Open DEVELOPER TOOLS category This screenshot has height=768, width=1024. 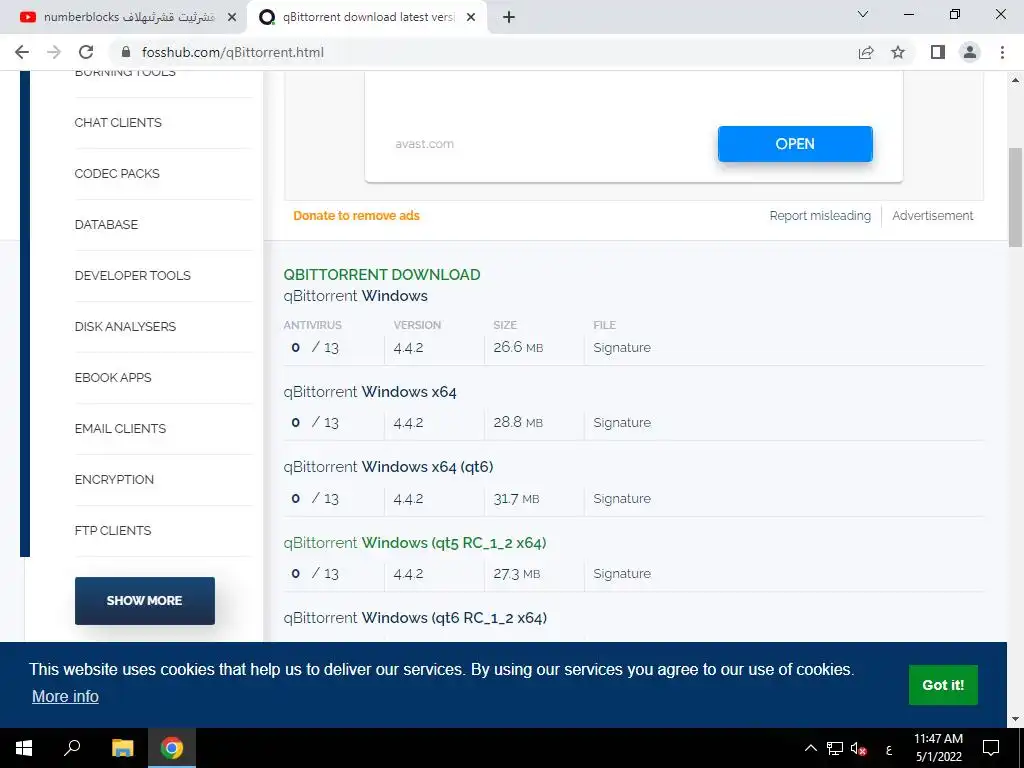point(133,276)
